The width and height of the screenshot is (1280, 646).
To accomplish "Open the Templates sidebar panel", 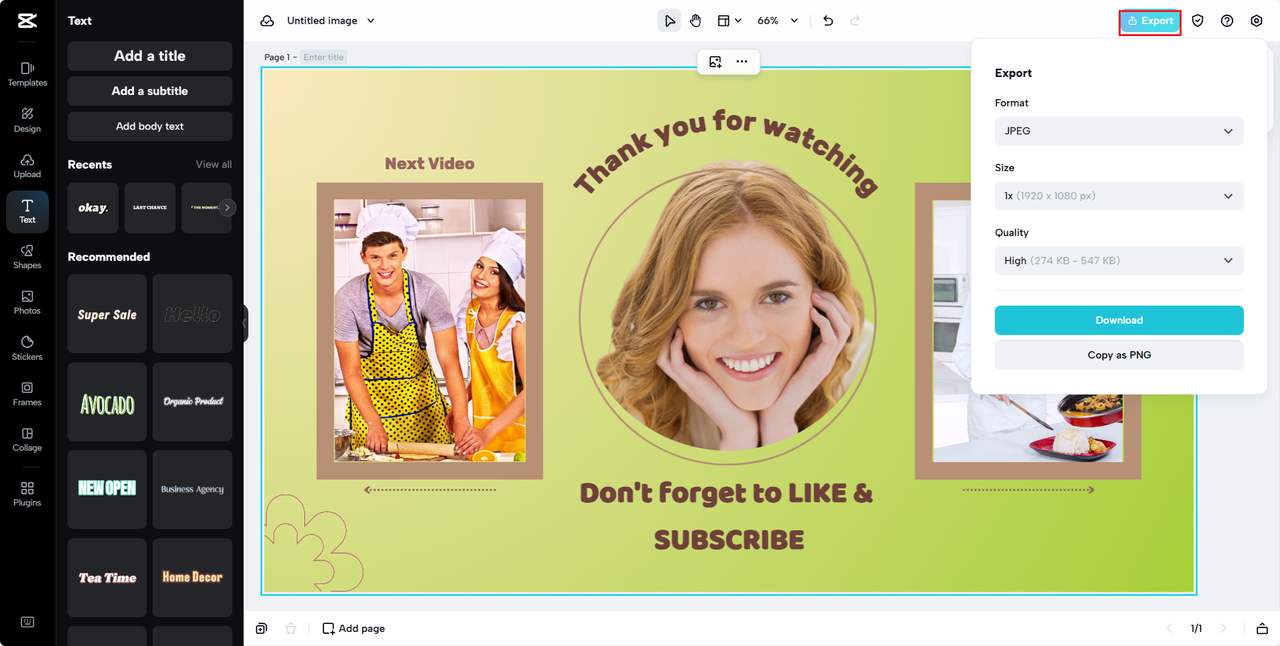I will (x=27, y=74).
